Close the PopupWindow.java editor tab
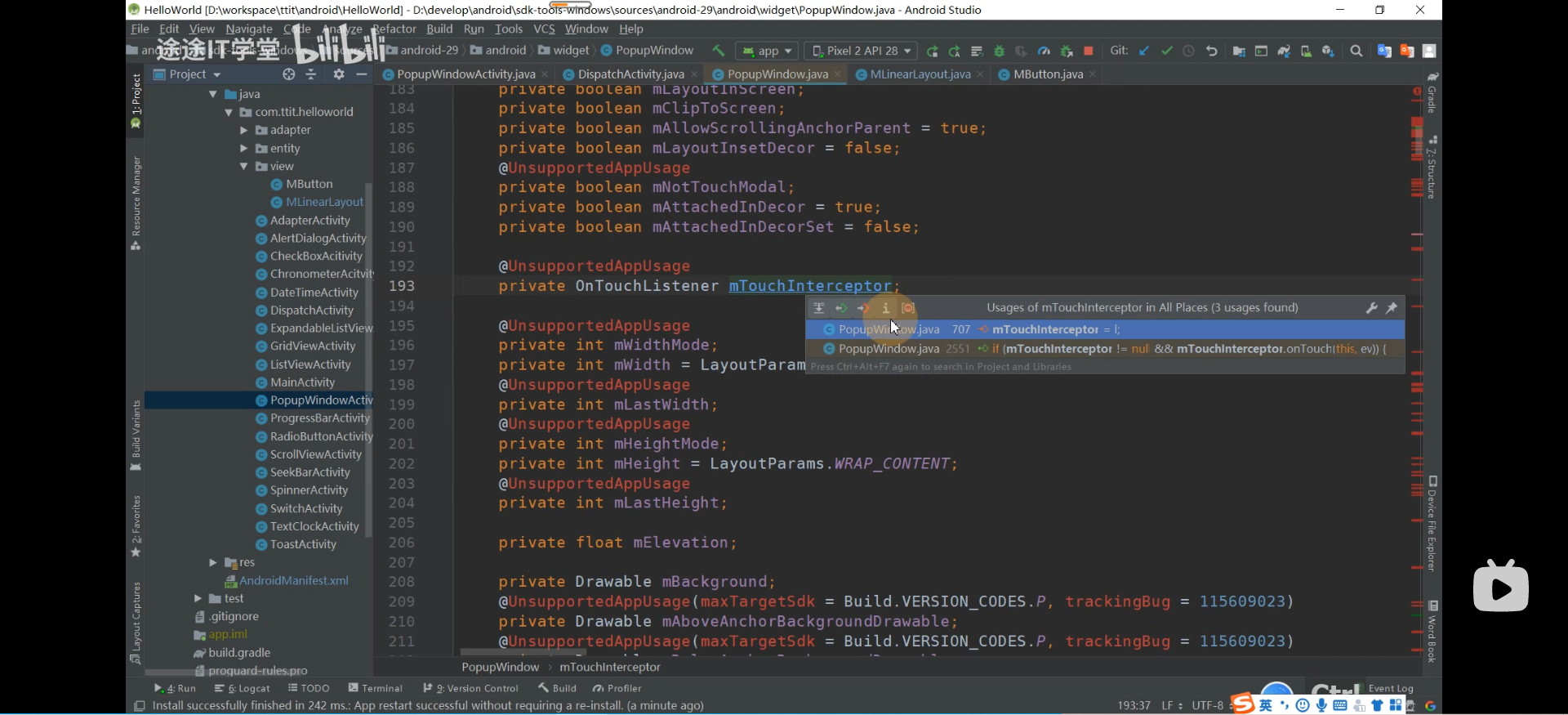 click(x=838, y=74)
